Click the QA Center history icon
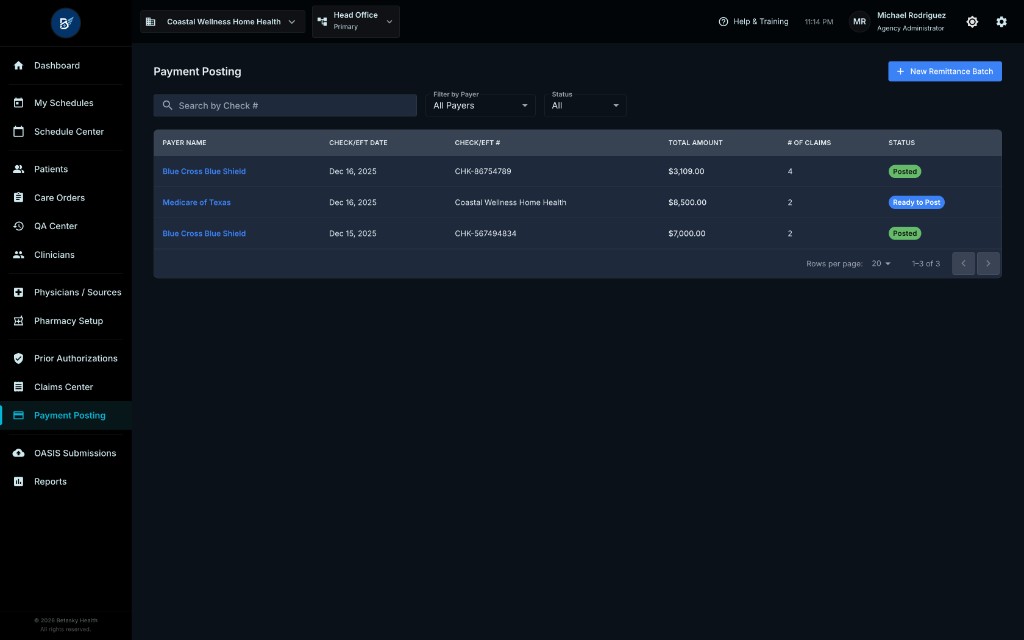This screenshot has width=1024, height=640. (x=18, y=226)
